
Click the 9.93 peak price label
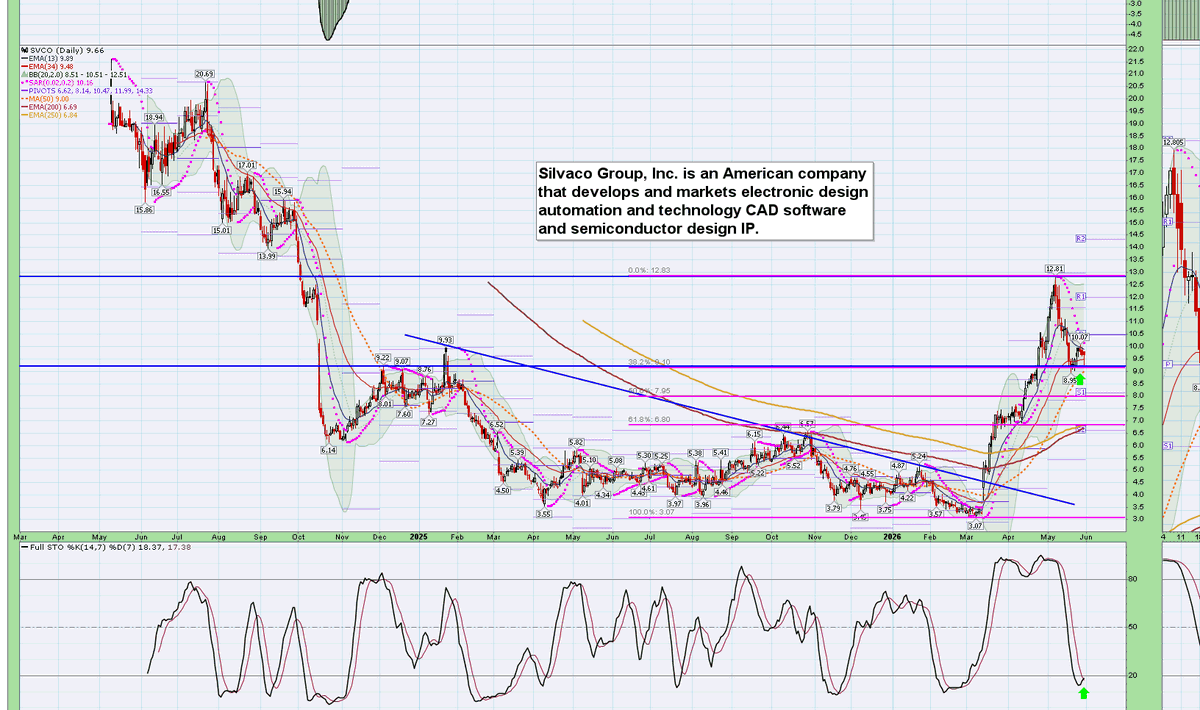click(x=445, y=340)
